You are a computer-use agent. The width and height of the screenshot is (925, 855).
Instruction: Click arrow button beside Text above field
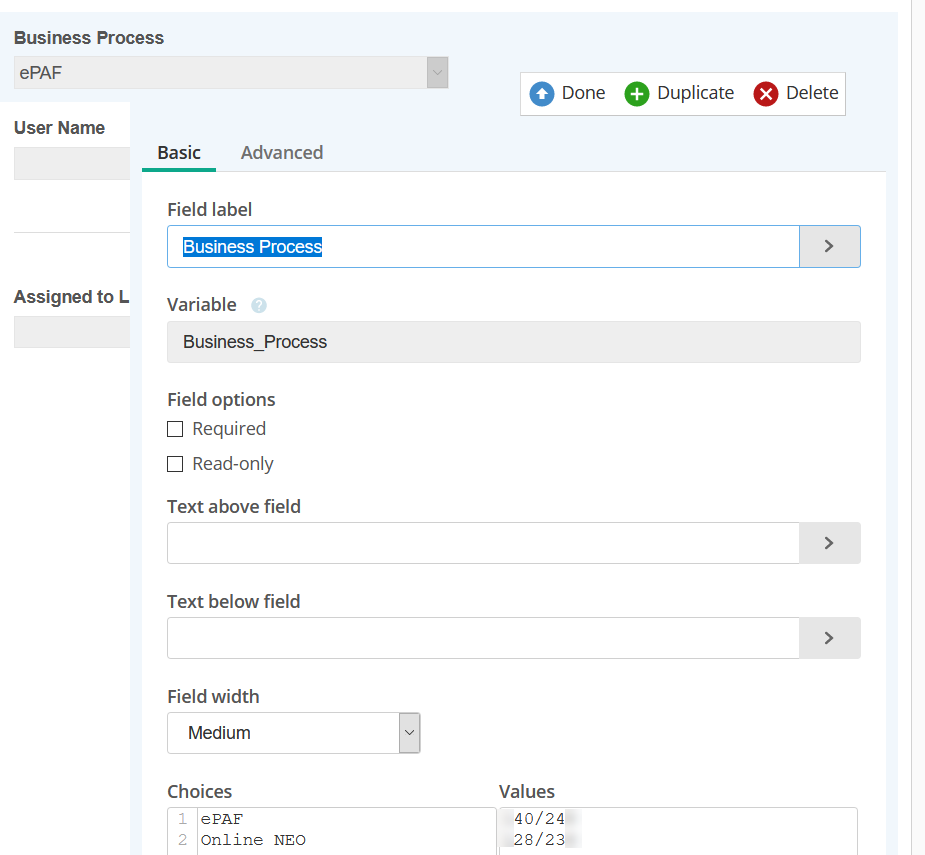829,543
